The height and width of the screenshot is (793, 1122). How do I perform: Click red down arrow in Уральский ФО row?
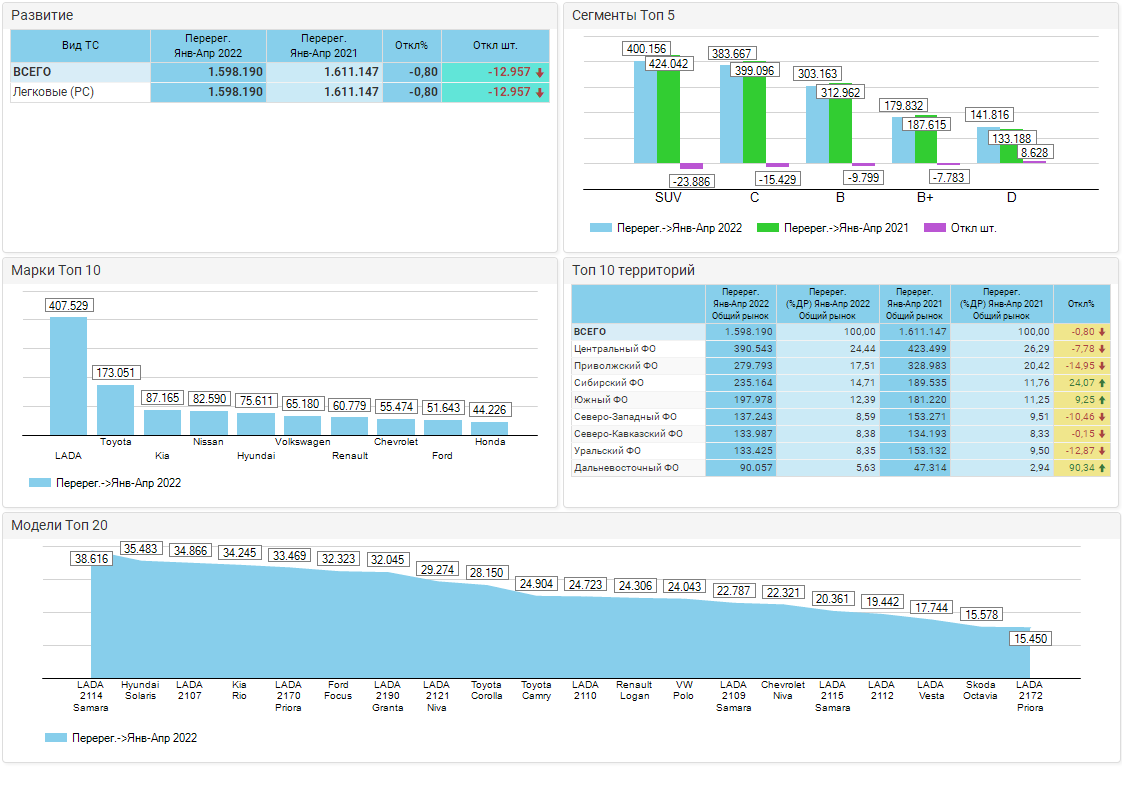point(1102,451)
